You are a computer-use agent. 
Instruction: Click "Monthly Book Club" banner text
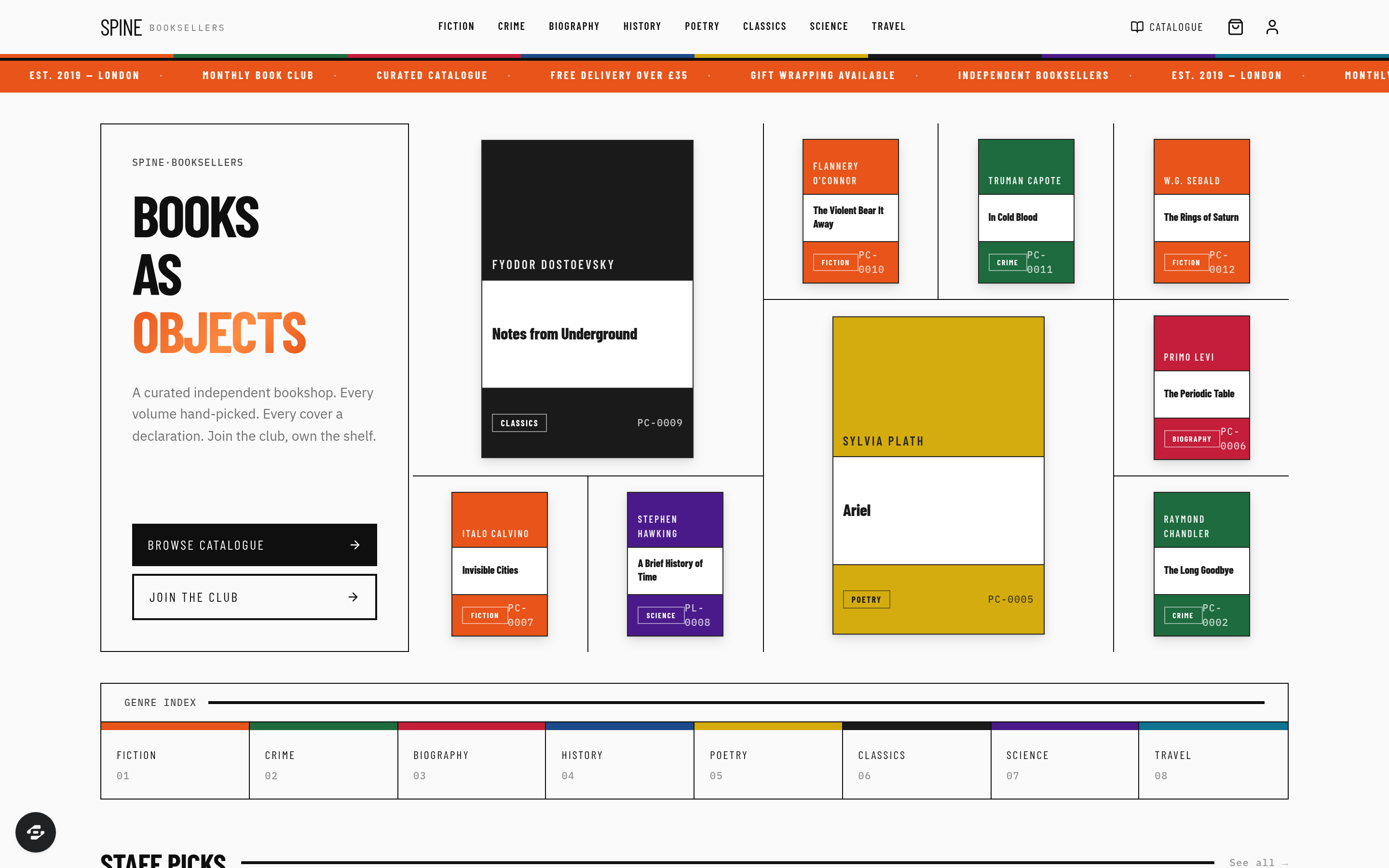[258, 76]
